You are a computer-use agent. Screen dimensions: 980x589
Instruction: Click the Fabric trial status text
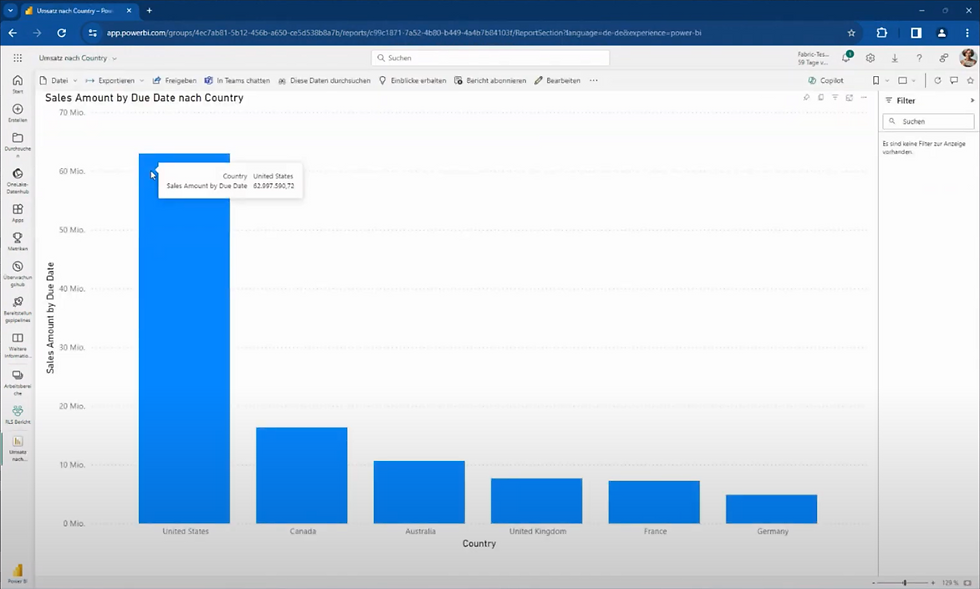pos(813,58)
